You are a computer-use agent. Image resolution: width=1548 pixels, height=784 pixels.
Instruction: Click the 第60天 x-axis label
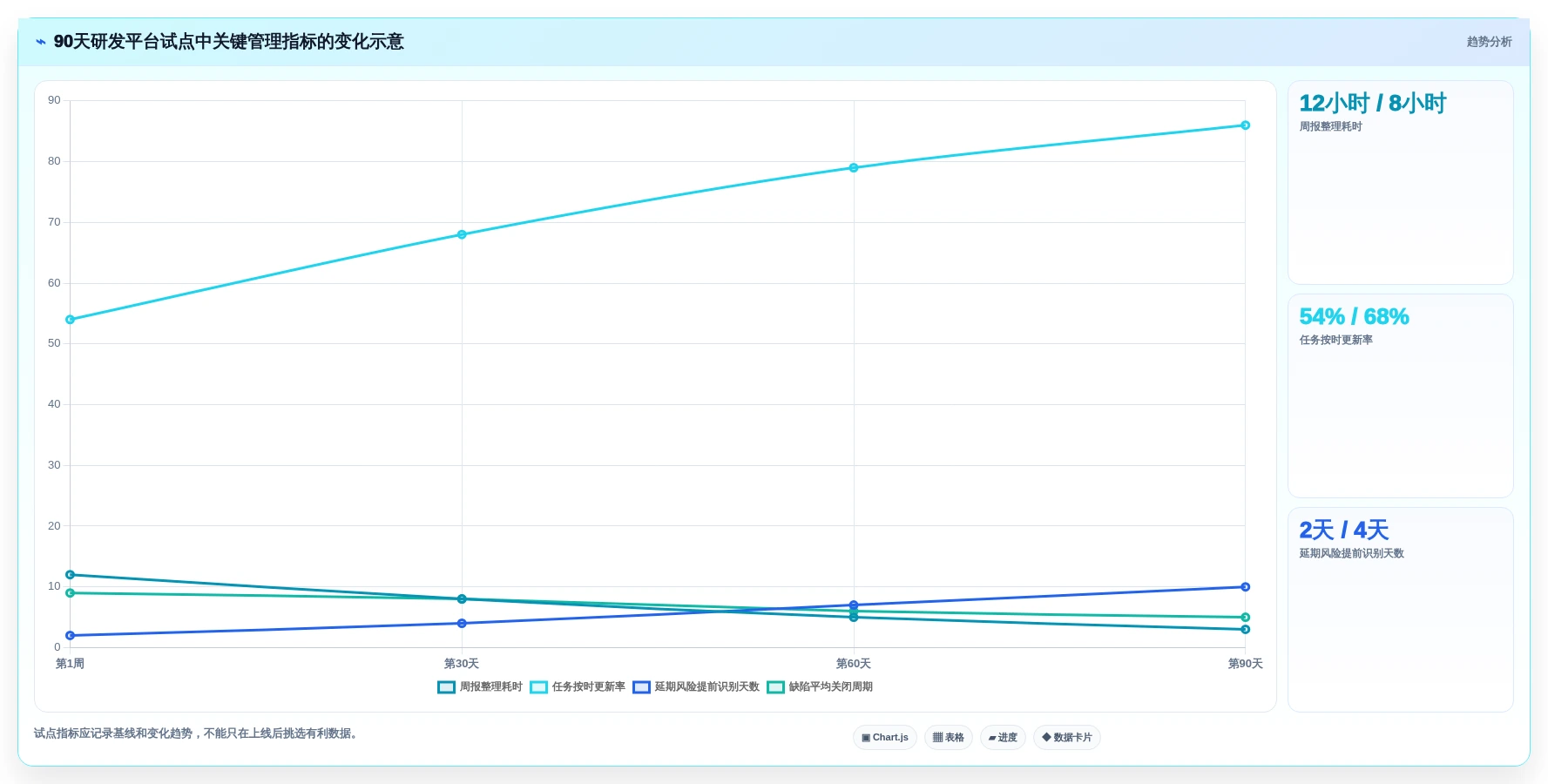[x=854, y=664]
